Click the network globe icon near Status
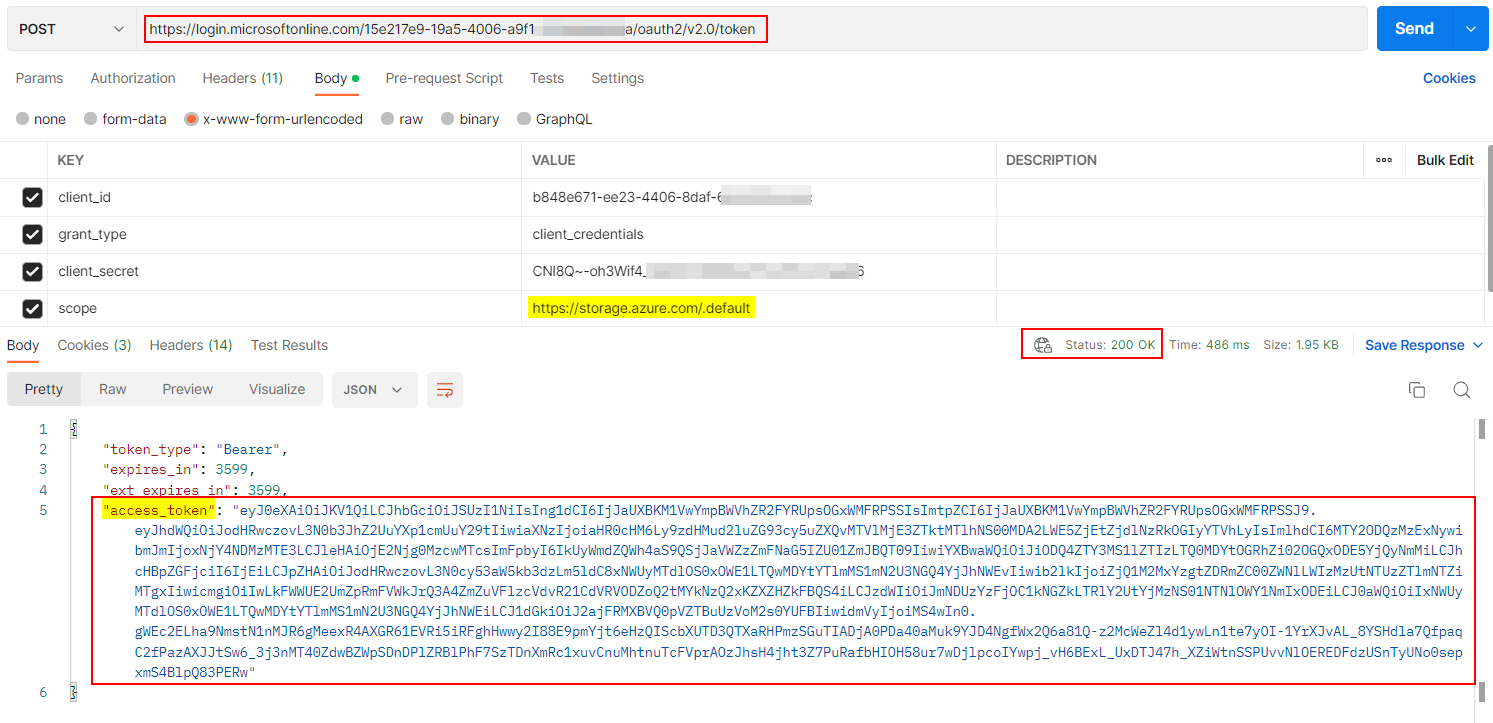 (1043, 345)
